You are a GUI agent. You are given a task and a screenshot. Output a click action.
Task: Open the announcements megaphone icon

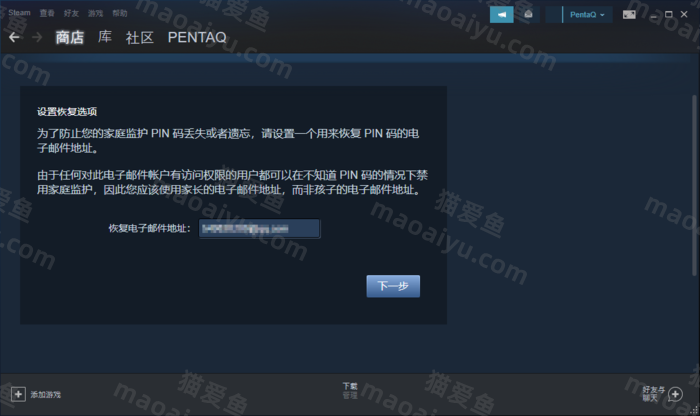[501, 15]
